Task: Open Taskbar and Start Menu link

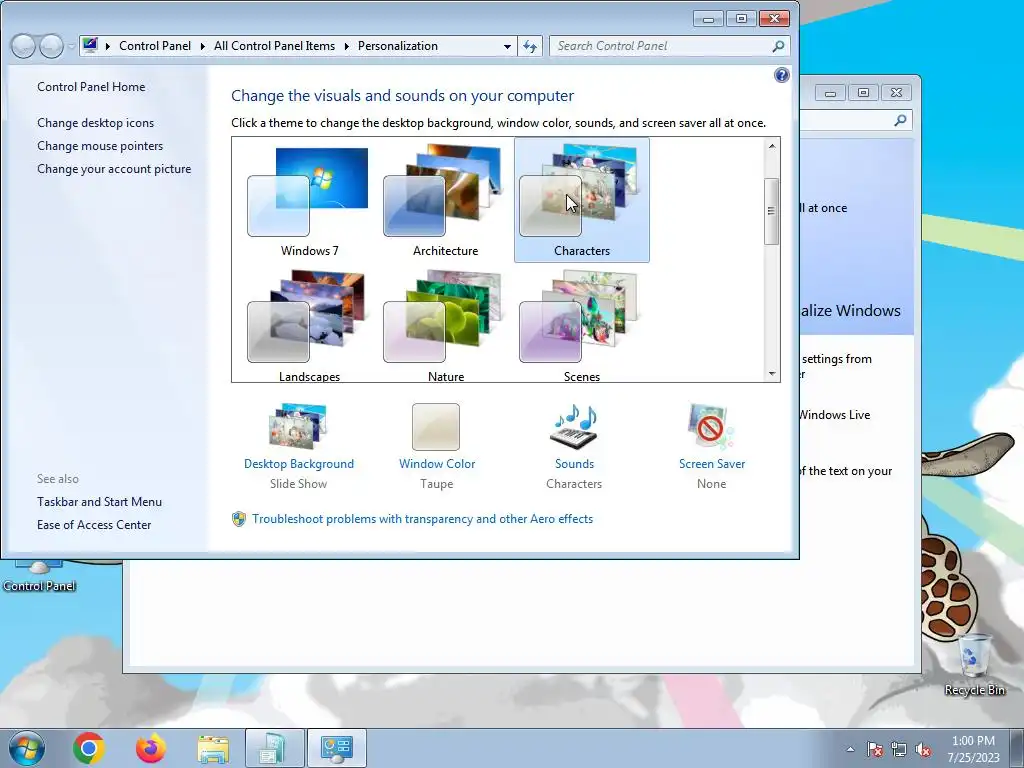Action: [99, 502]
